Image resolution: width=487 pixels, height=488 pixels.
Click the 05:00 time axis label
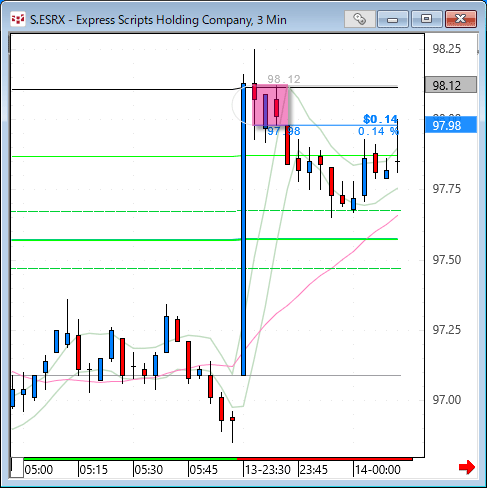pos(39,470)
